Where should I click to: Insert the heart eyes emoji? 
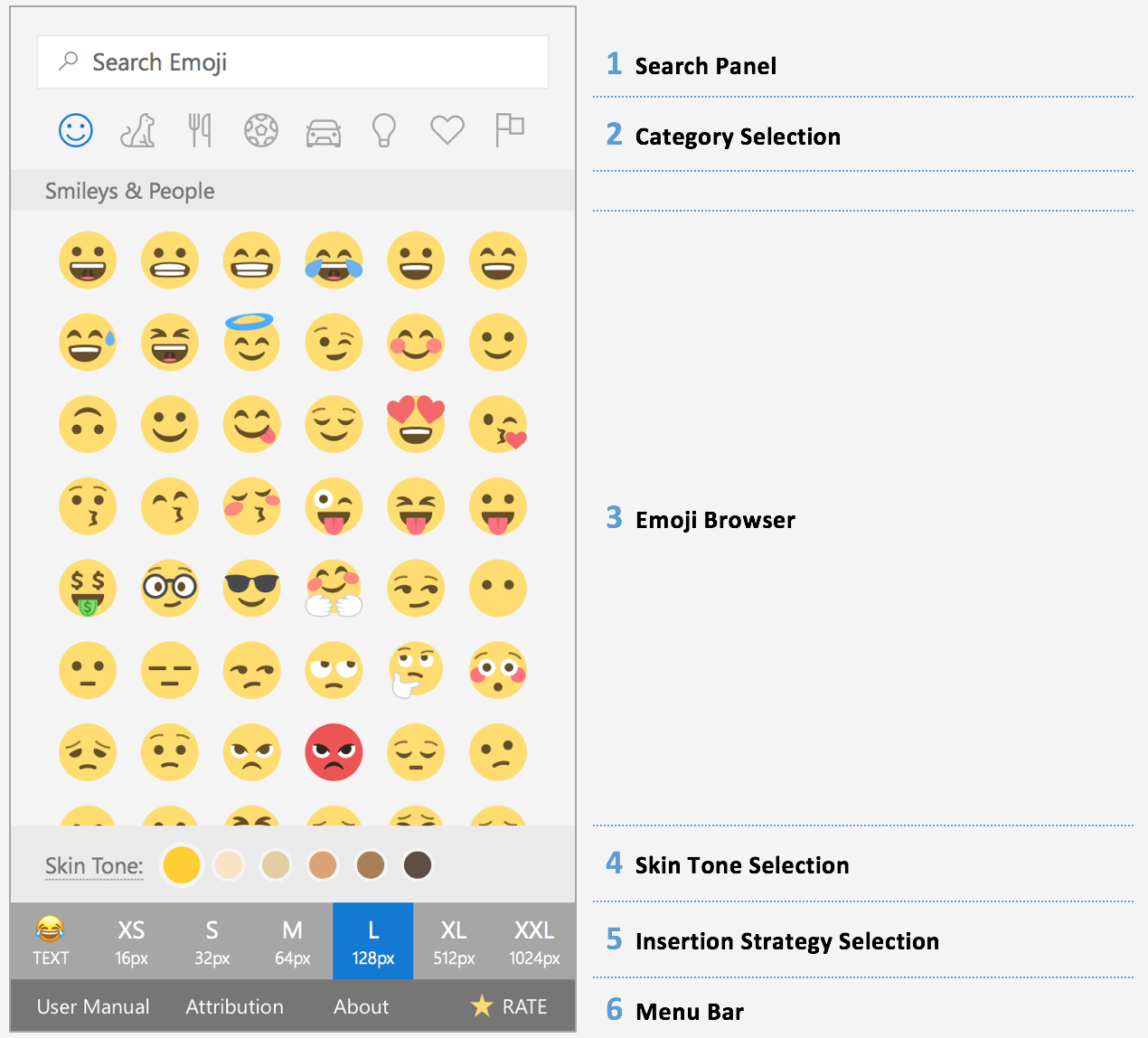(416, 423)
